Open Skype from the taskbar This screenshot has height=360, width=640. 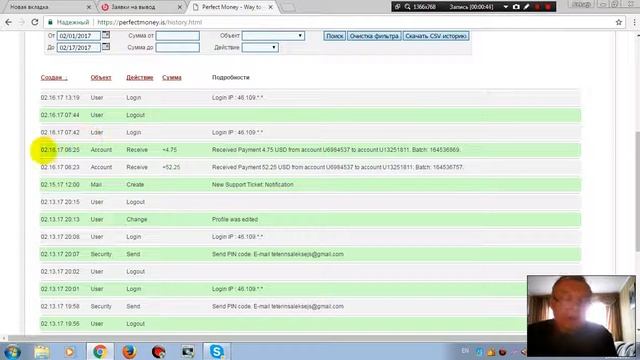point(217,351)
